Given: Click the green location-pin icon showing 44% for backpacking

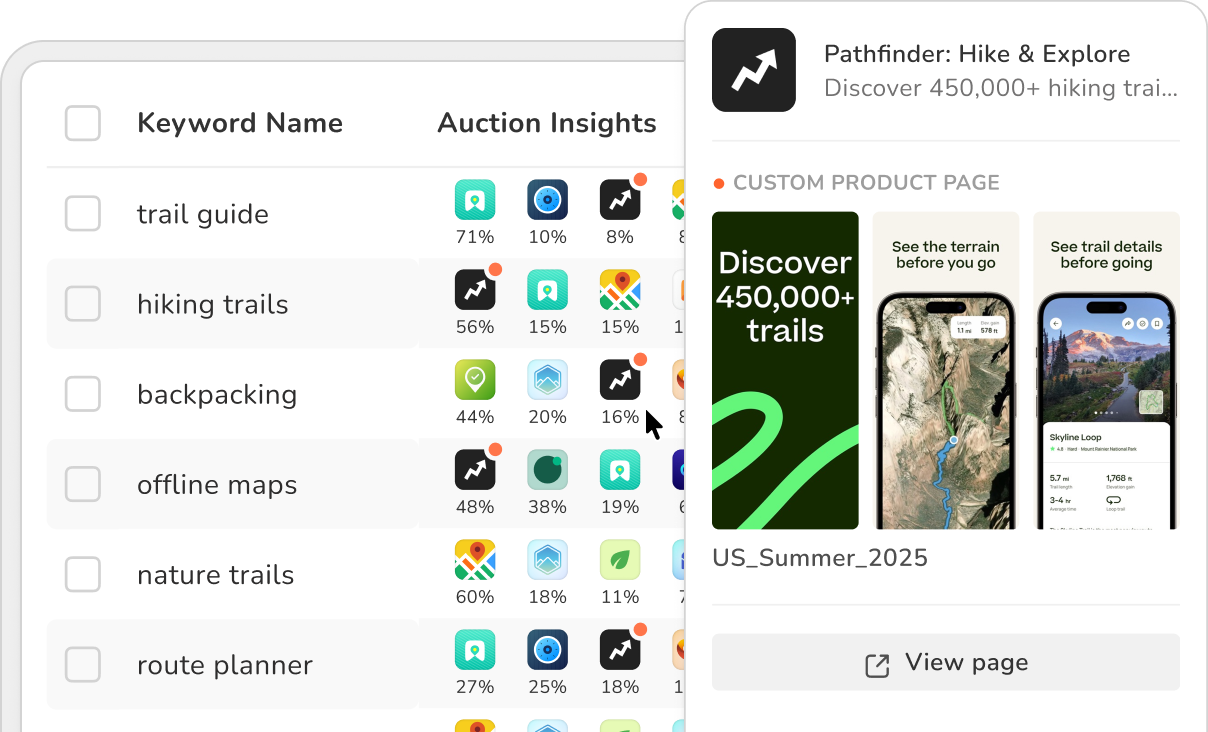Looking at the screenshot, I should [x=475, y=379].
